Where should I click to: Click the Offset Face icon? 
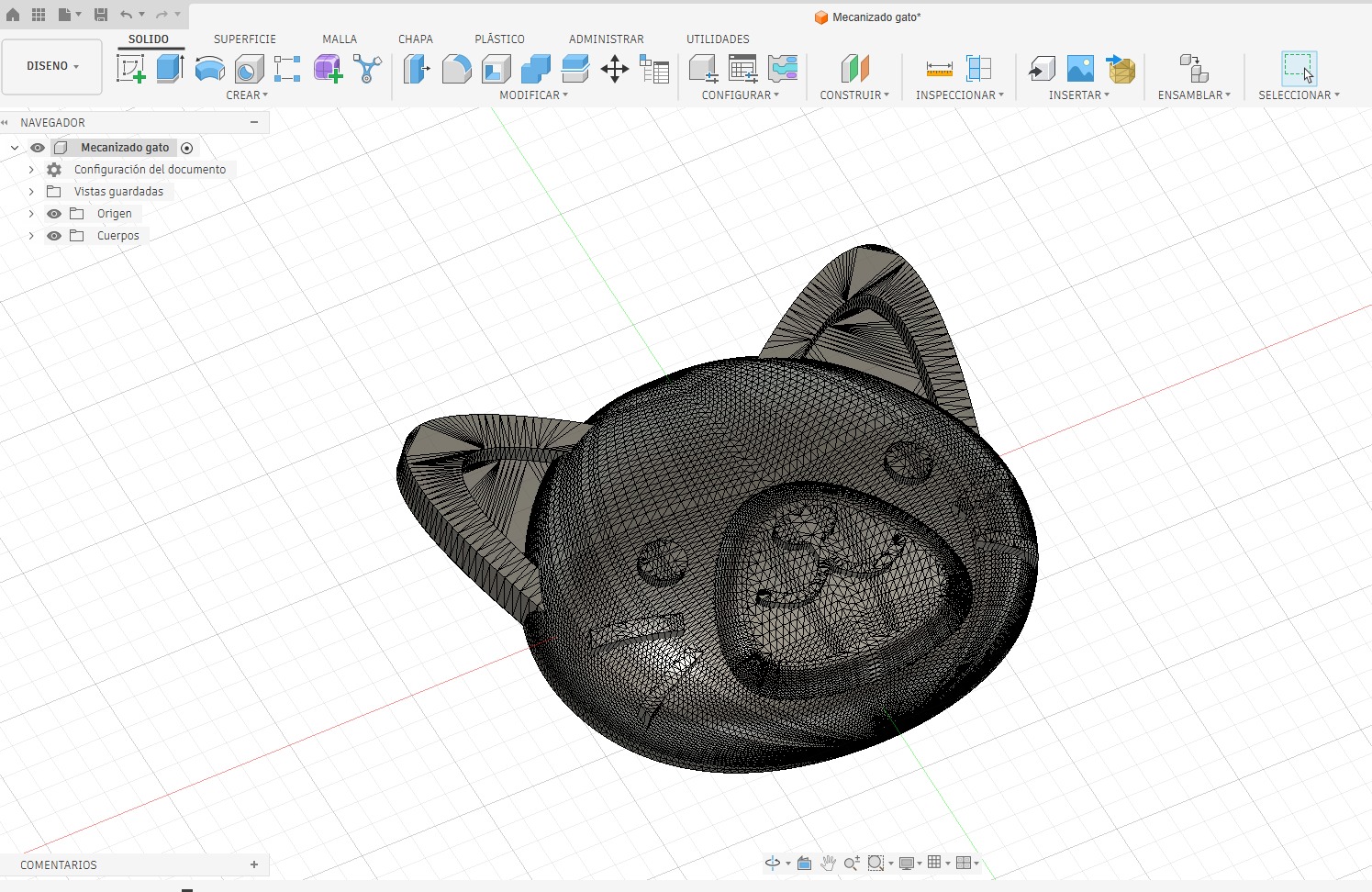(574, 69)
